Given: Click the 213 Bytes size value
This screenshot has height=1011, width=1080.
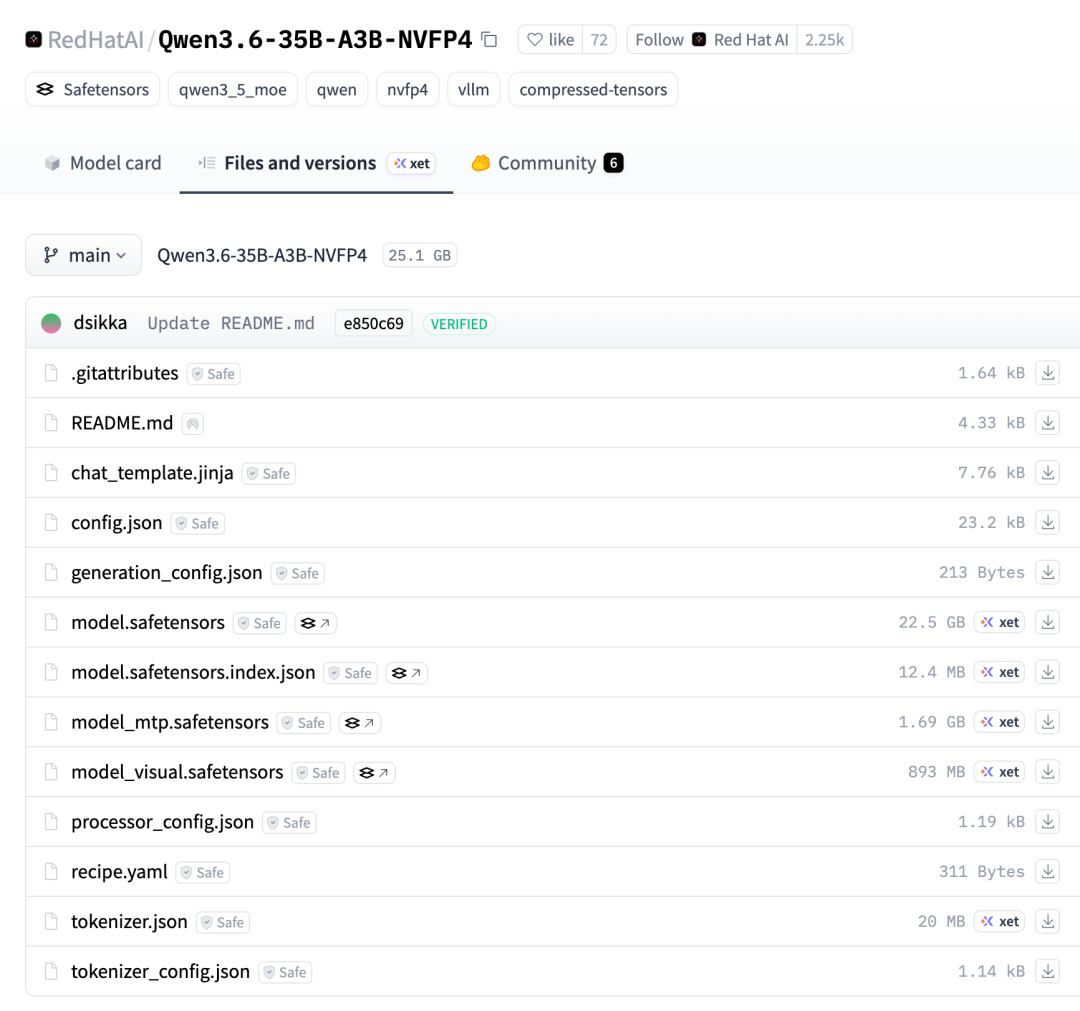Looking at the screenshot, I should 982,572.
